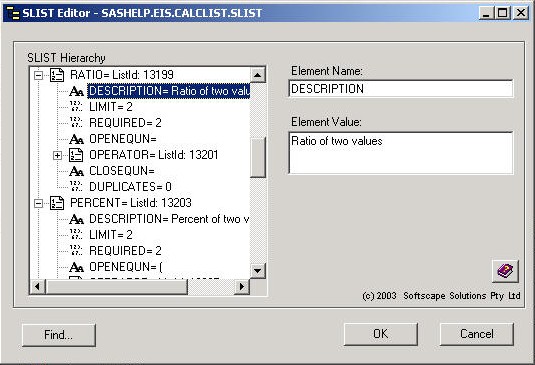Image resolution: width=535 pixels, height=365 pixels.
Task: Click the Cancel button
Action: click(477, 334)
